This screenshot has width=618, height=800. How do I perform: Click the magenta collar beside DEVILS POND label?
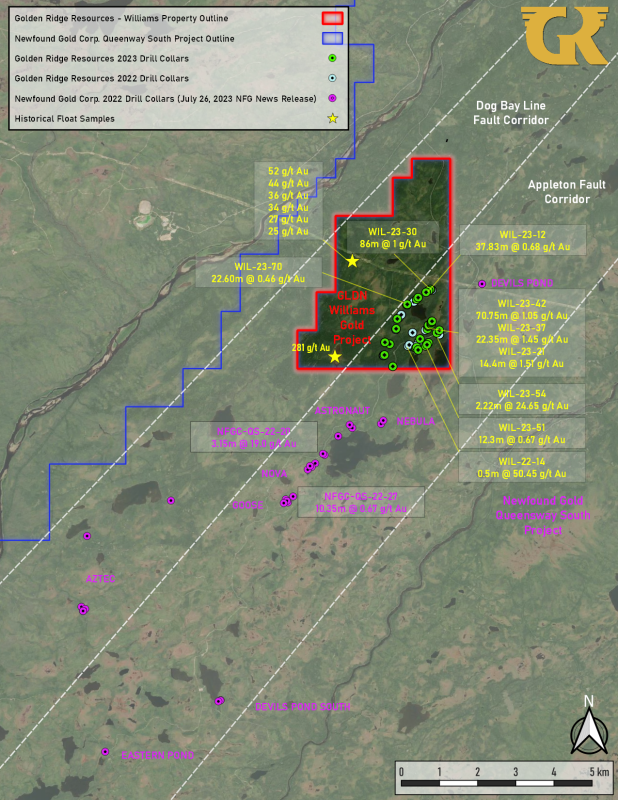tap(482, 284)
